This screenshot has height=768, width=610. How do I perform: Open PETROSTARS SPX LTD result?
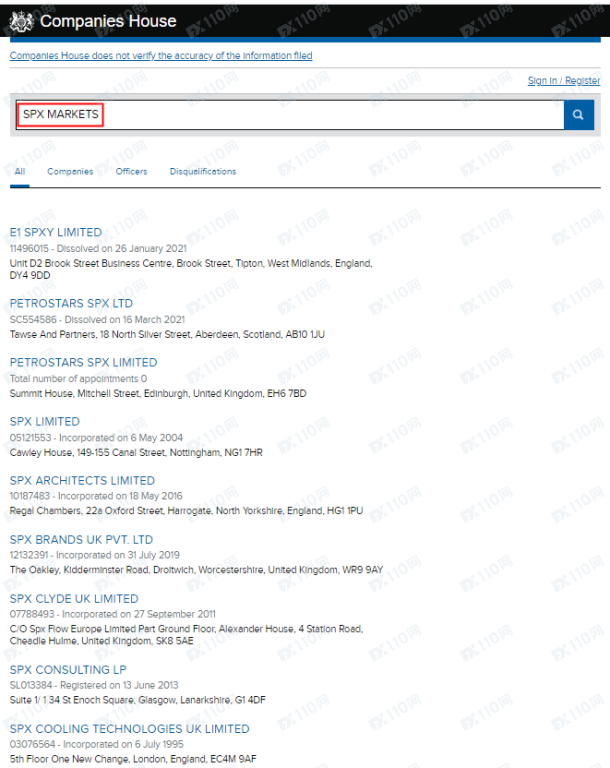click(x=71, y=303)
